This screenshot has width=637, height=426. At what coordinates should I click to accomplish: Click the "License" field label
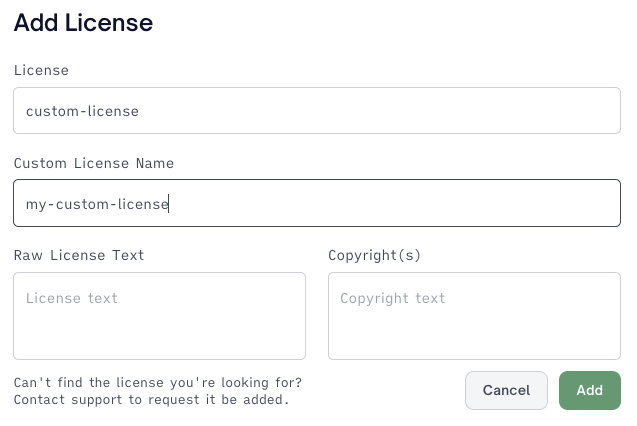click(41, 70)
